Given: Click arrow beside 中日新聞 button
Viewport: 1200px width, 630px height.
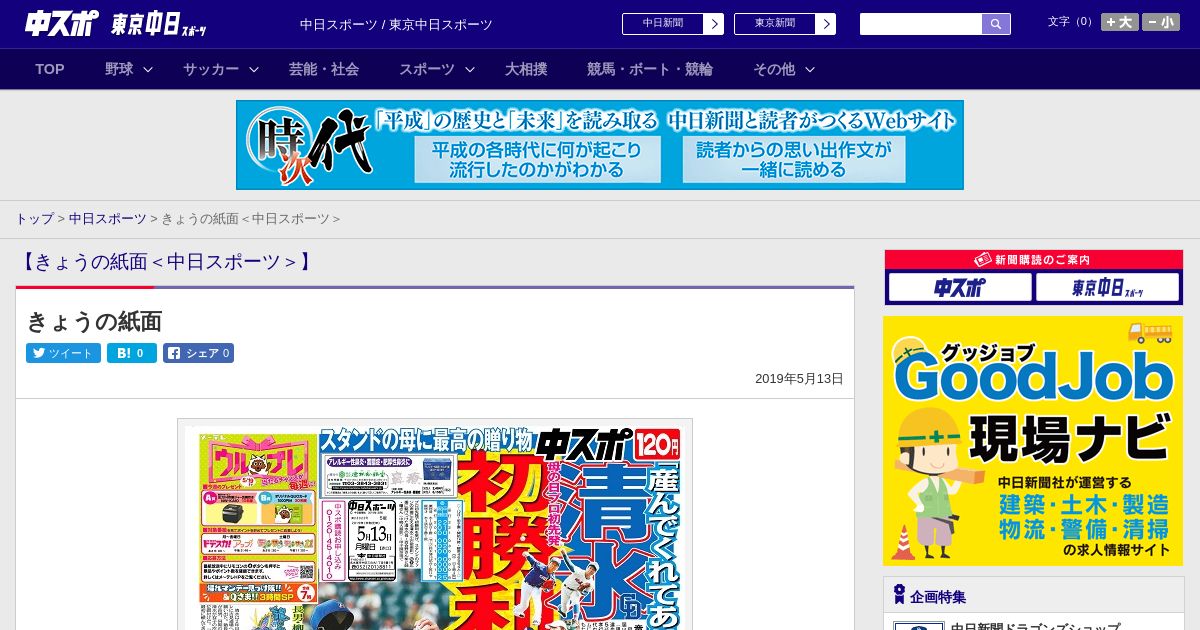Looking at the screenshot, I should click(714, 24).
